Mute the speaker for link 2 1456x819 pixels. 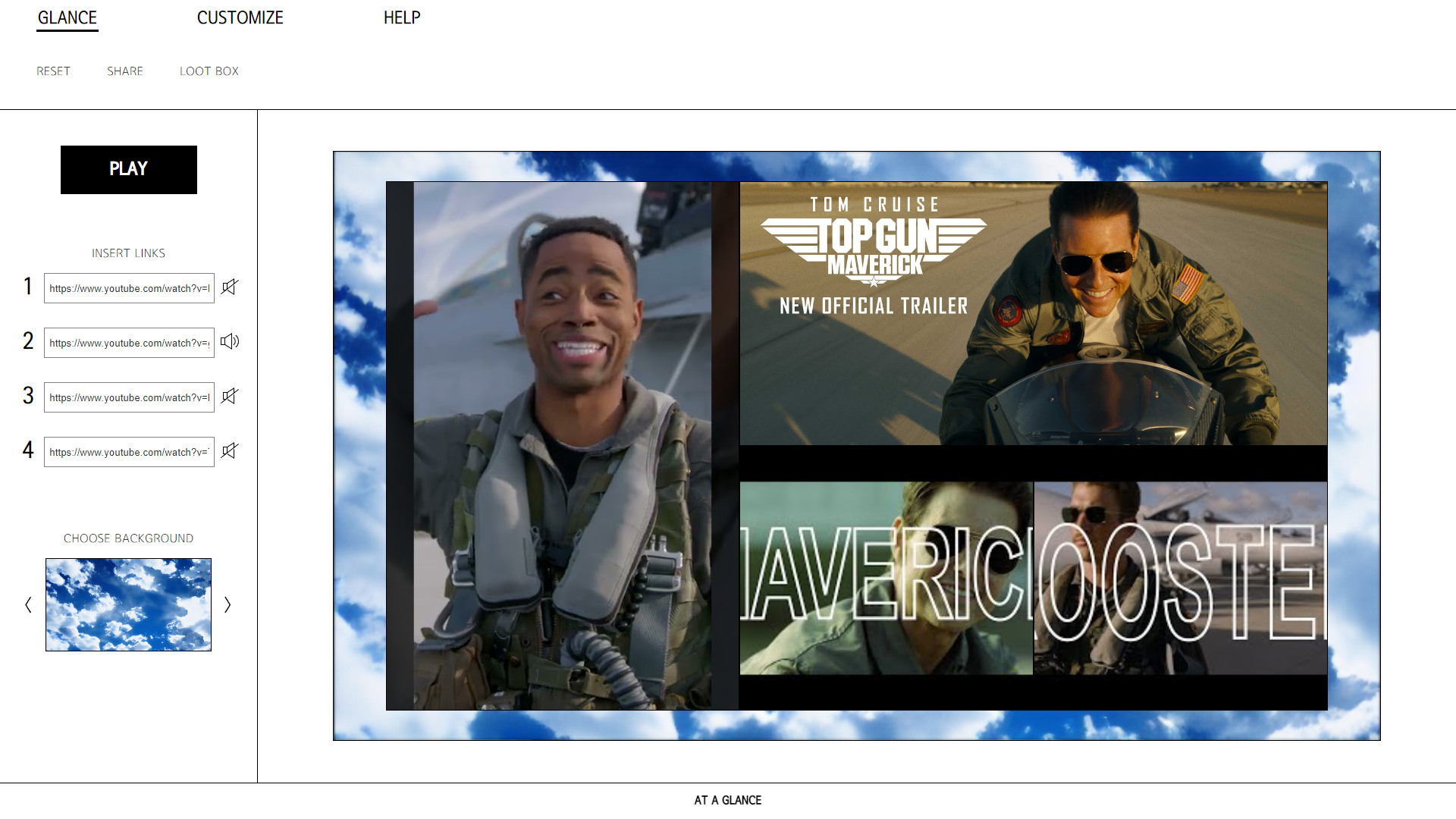click(x=230, y=342)
